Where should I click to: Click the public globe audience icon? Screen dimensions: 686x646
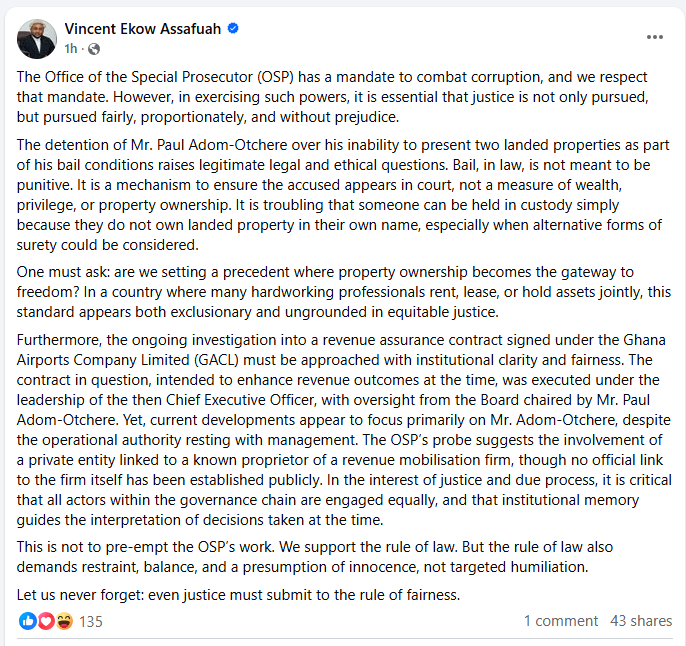tap(94, 49)
